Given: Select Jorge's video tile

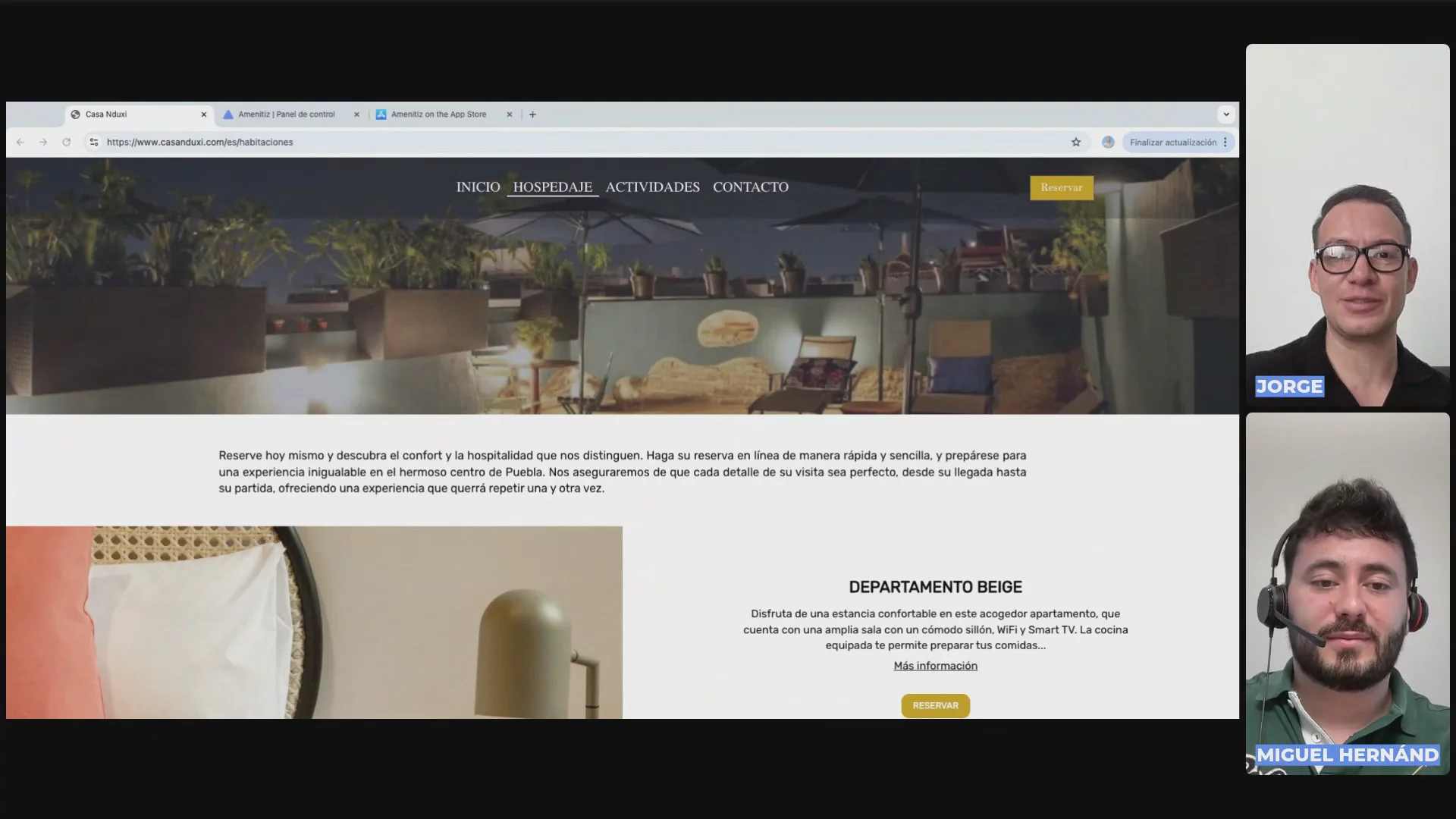Looking at the screenshot, I should point(1348,225).
